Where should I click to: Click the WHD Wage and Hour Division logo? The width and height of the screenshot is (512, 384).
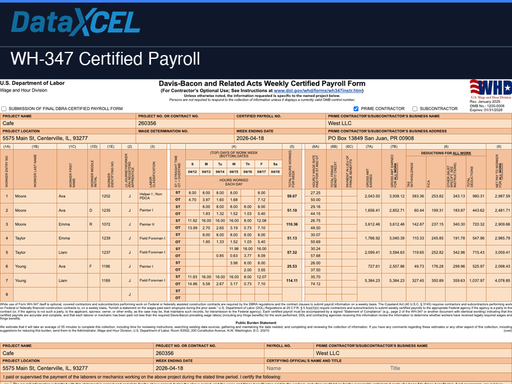coord(491,88)
